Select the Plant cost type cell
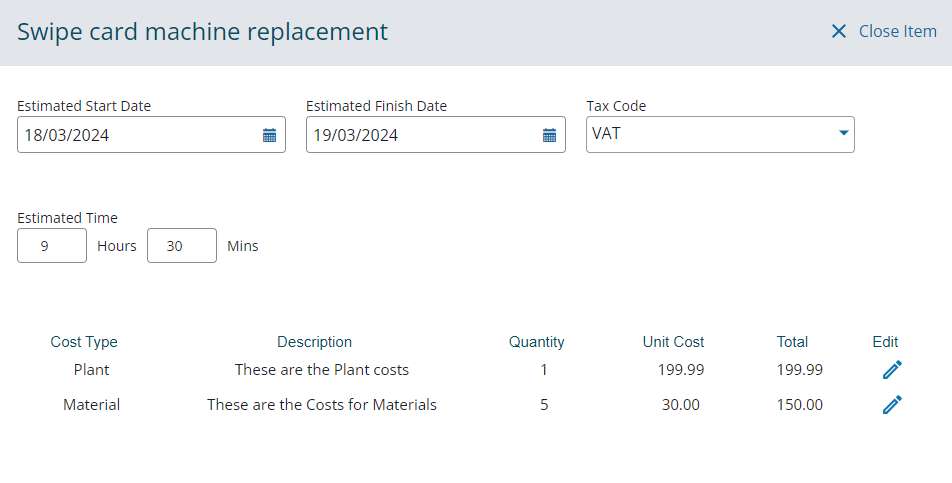 click(x=91, y=370)
